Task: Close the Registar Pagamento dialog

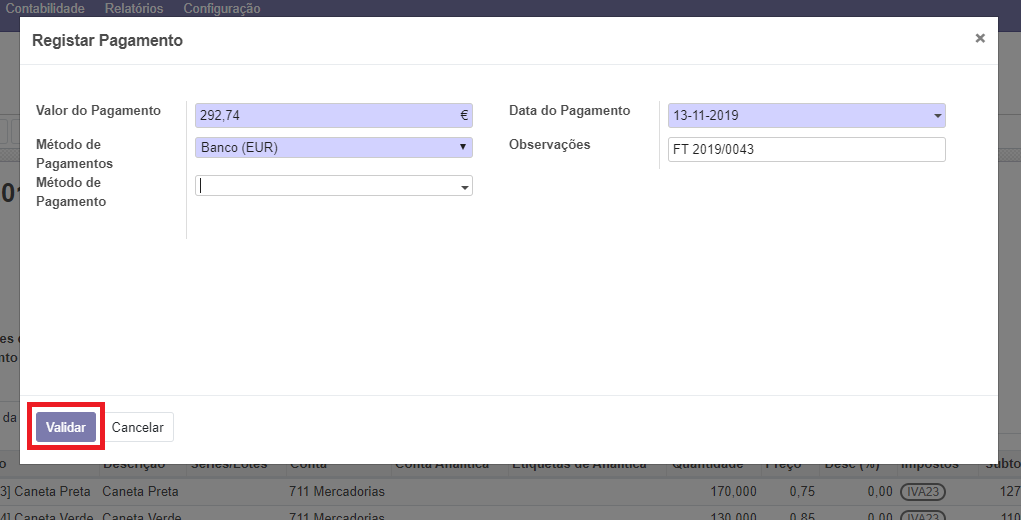Action: tap(980, 38)
